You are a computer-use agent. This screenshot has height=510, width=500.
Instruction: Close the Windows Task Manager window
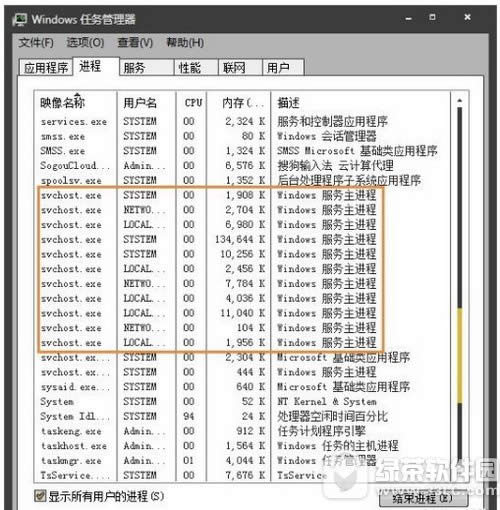467,17
